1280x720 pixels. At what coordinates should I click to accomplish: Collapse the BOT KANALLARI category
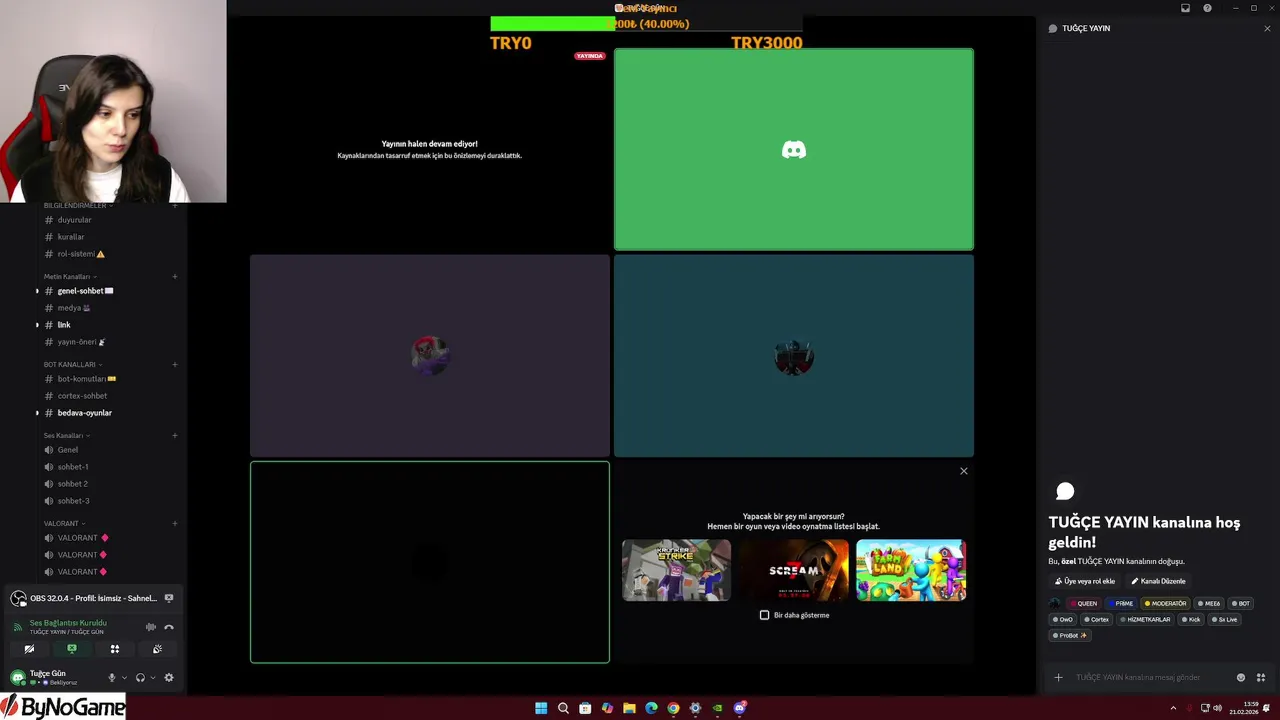coord(72,364)
